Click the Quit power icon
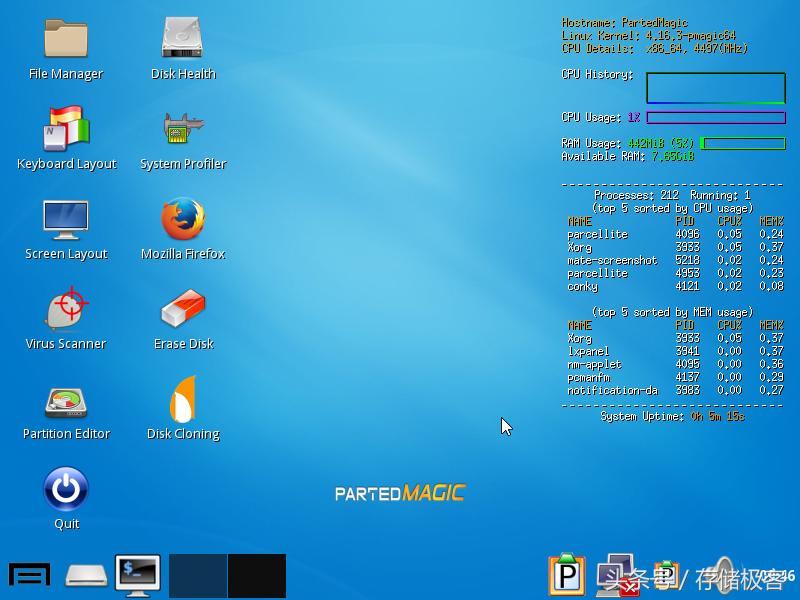800x600 pixels. click(x=66, y=490)
